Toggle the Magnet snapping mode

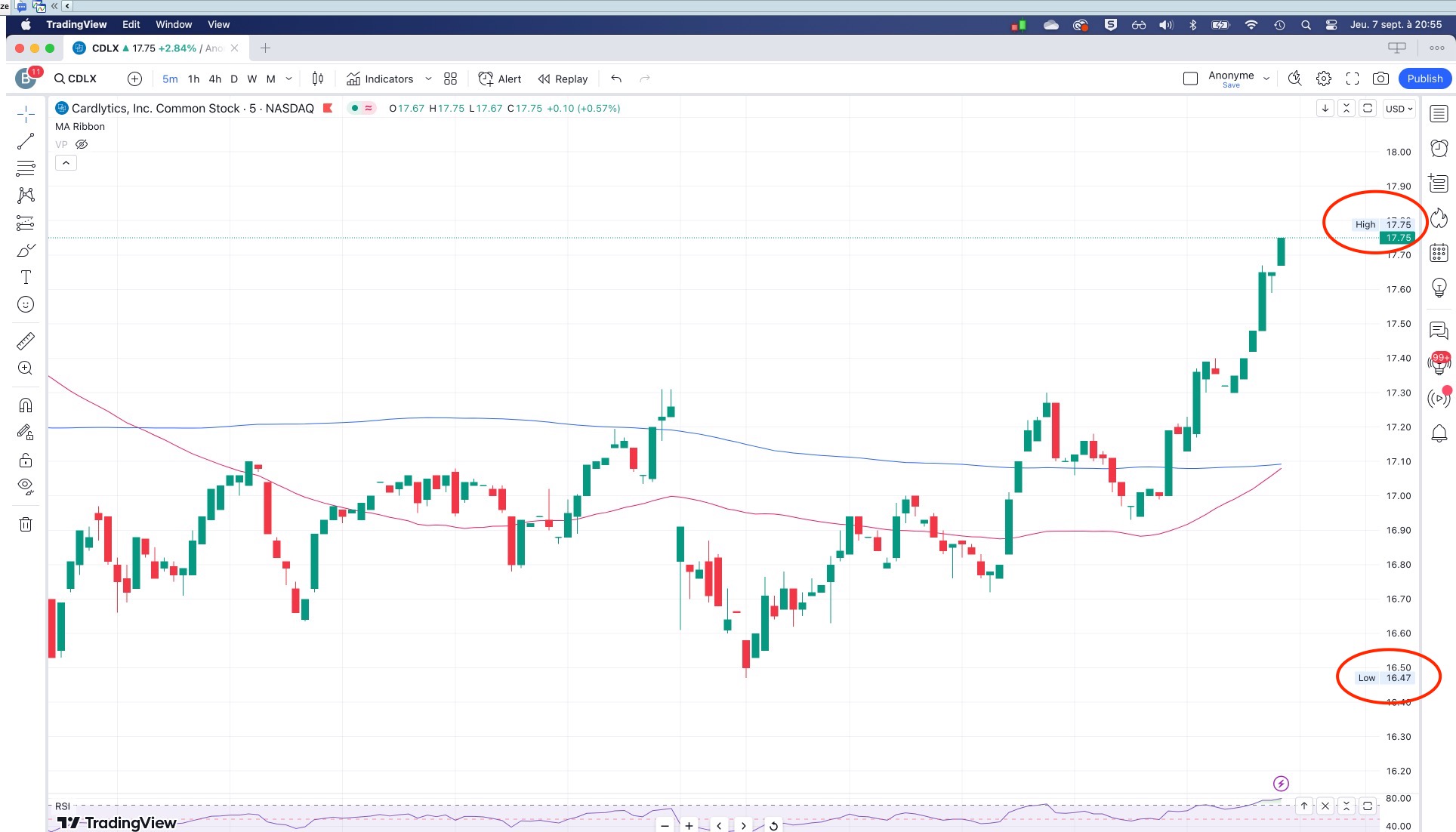[26, 405]
